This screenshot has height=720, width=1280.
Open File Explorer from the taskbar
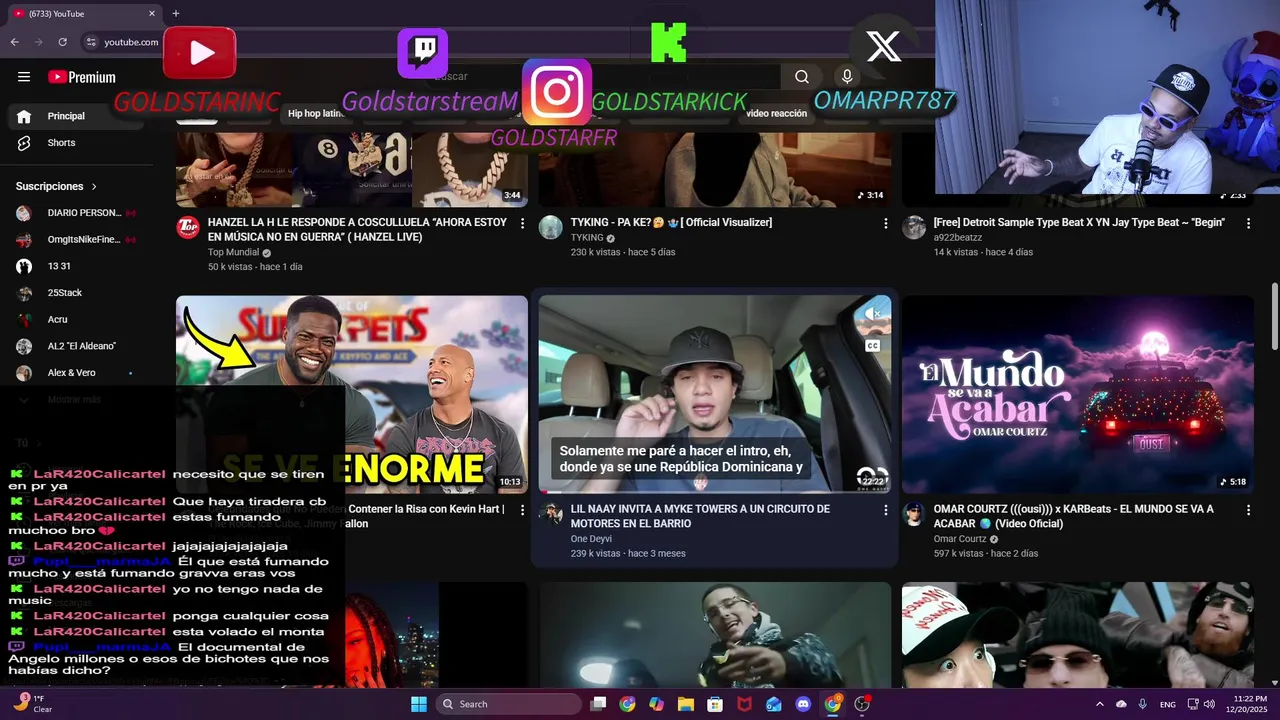[x=686, y=704]
